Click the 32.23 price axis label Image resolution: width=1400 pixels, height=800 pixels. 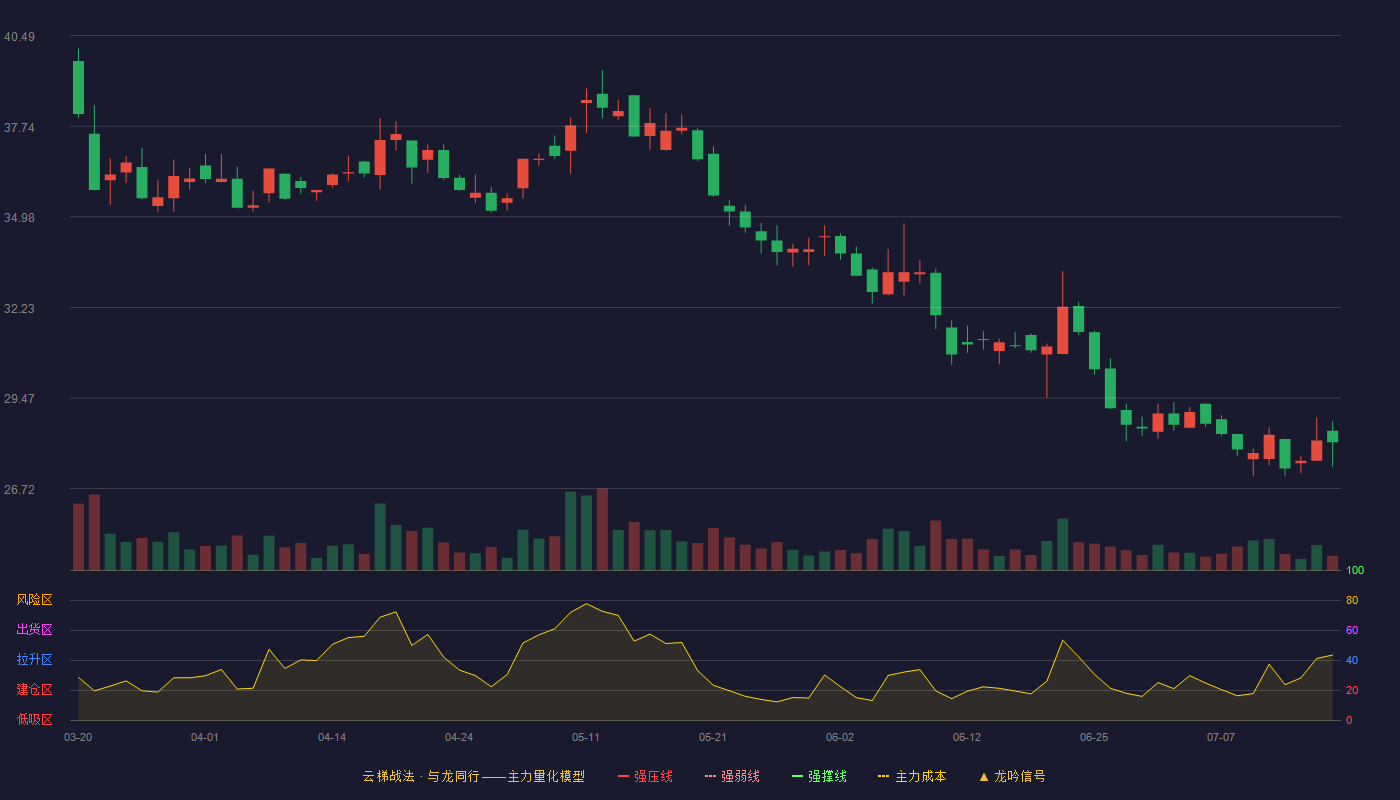(19, 309)
